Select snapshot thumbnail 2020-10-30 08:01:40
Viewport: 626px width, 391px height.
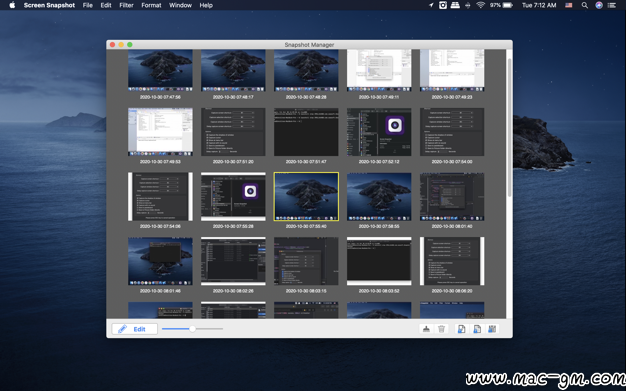(x=452, y=196)
